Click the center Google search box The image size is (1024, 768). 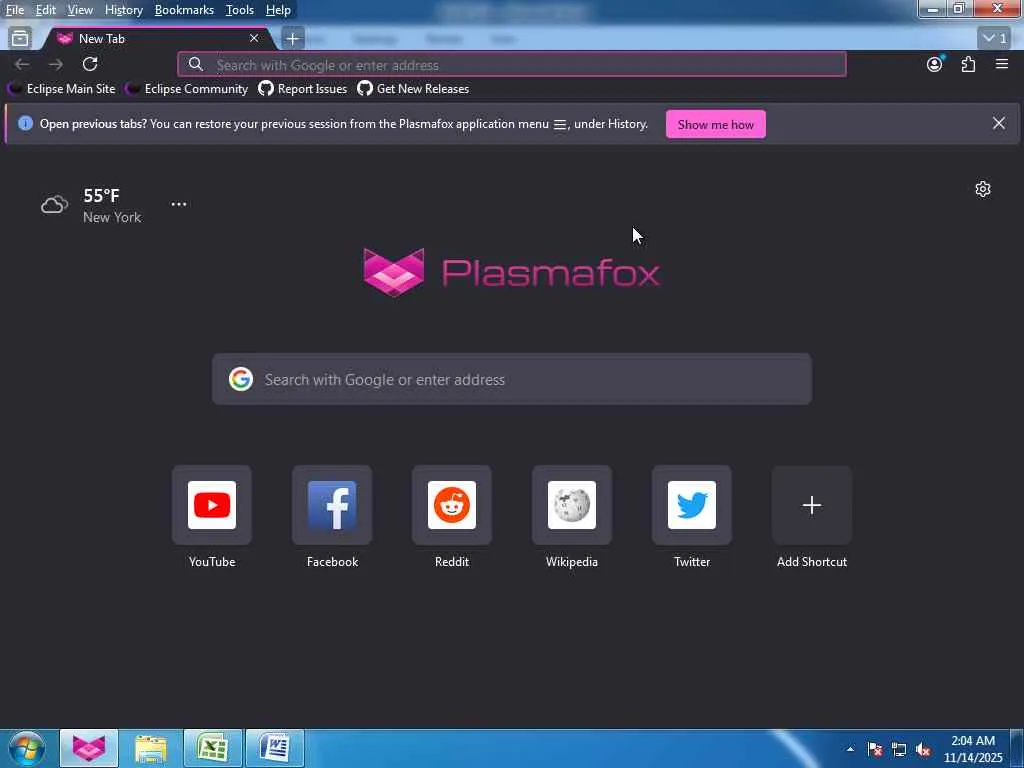coord(512,379)
